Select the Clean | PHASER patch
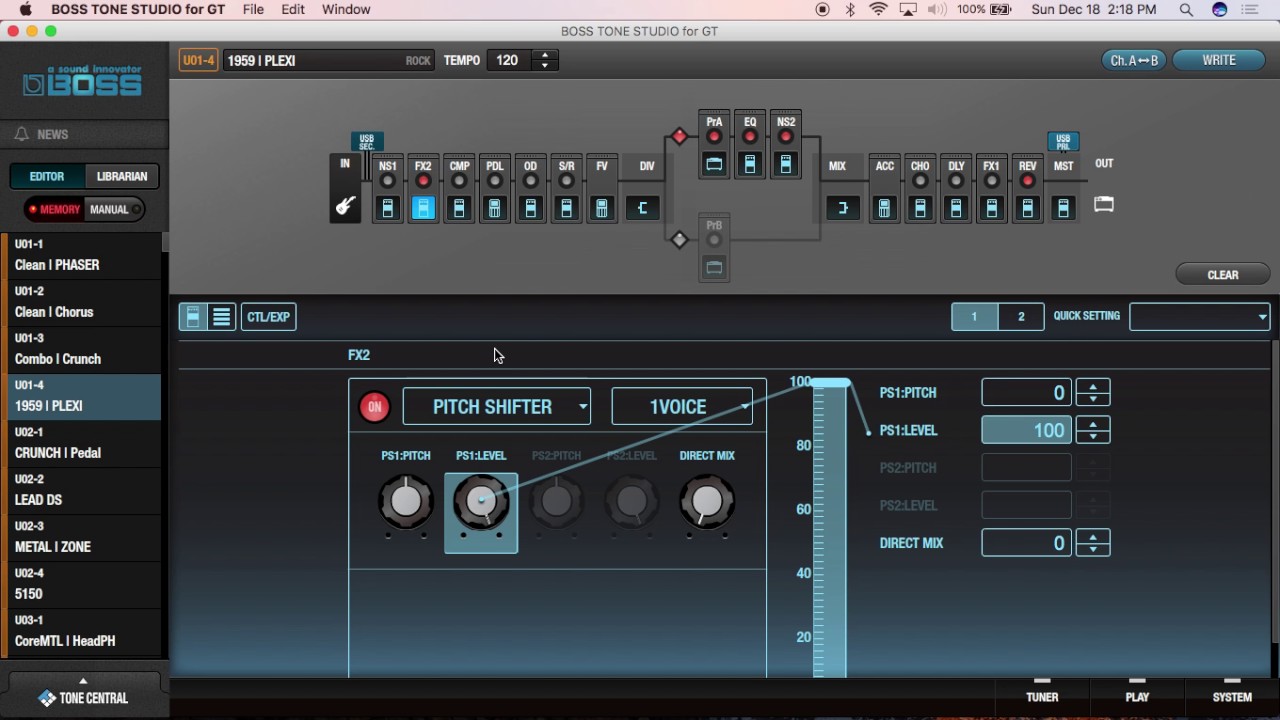The height and width of the screenshot is (720, 1280). click(83, 256)
